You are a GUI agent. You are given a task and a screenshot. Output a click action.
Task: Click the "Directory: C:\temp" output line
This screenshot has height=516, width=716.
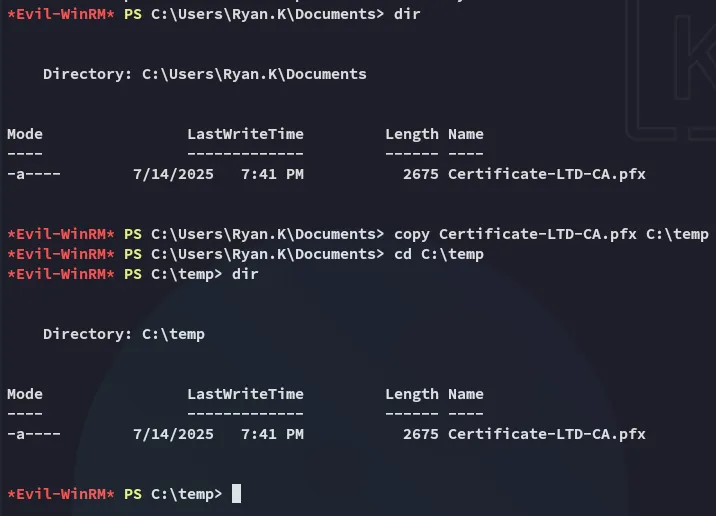click(x=124, y=334)
